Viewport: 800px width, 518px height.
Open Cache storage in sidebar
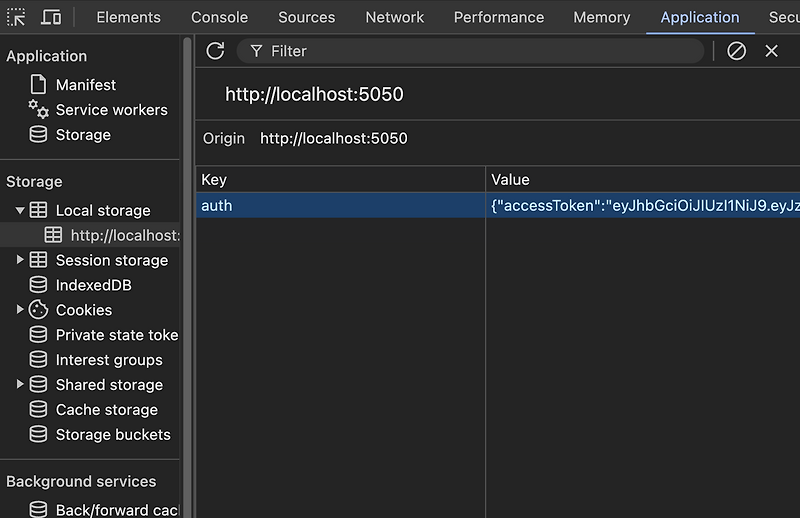pyautogui.click(x=106, y=410)
